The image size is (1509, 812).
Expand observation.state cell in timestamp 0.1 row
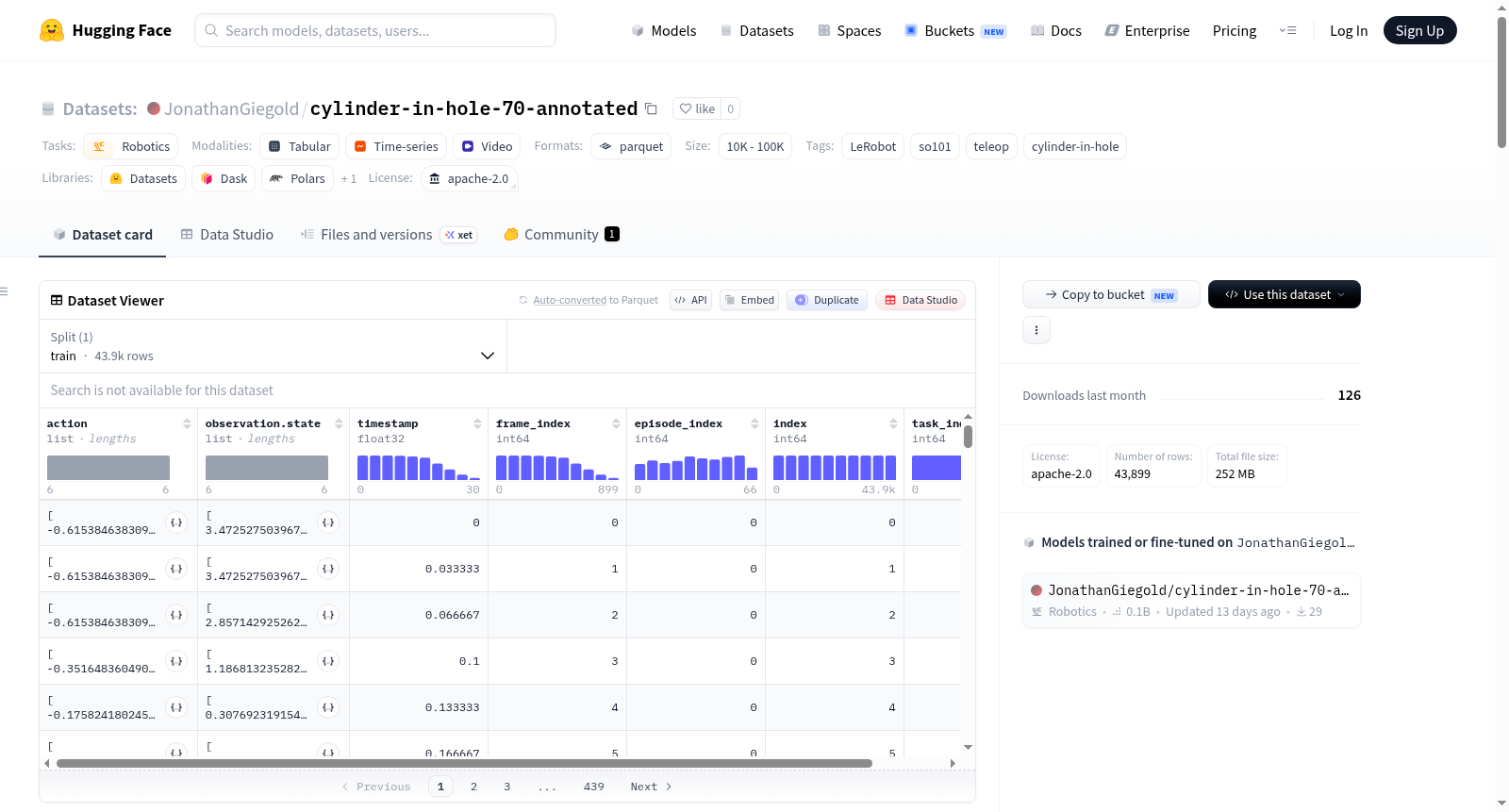pos(328,661)
